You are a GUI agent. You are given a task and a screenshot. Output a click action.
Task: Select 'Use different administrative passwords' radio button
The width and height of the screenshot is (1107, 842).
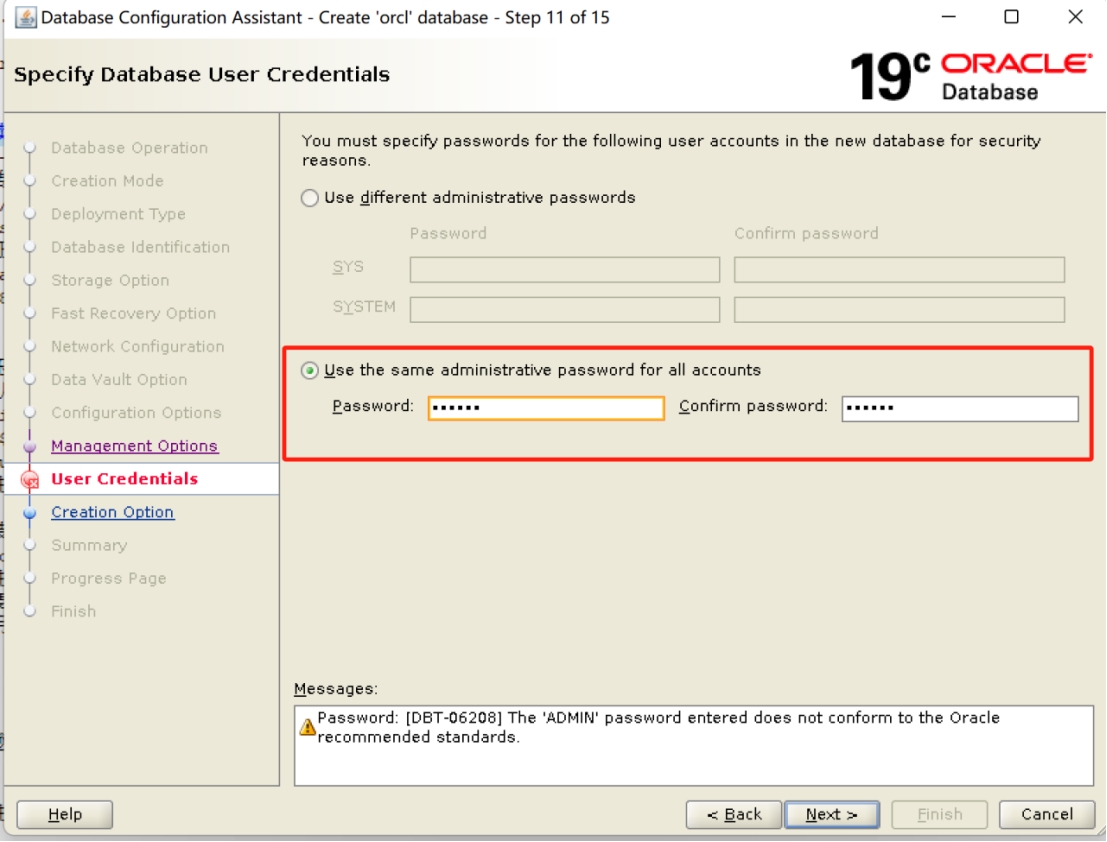click(x=309, y=198)
